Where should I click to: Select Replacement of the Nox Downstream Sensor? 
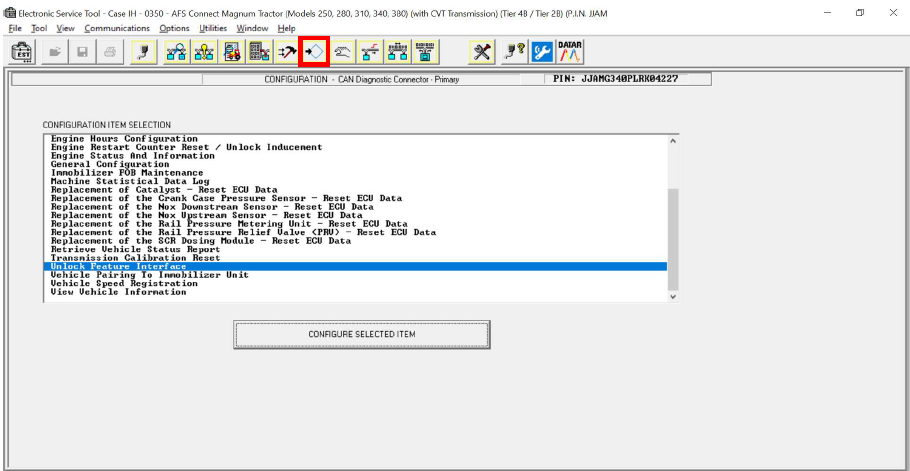pyautogui.click(x=355, y=207)
